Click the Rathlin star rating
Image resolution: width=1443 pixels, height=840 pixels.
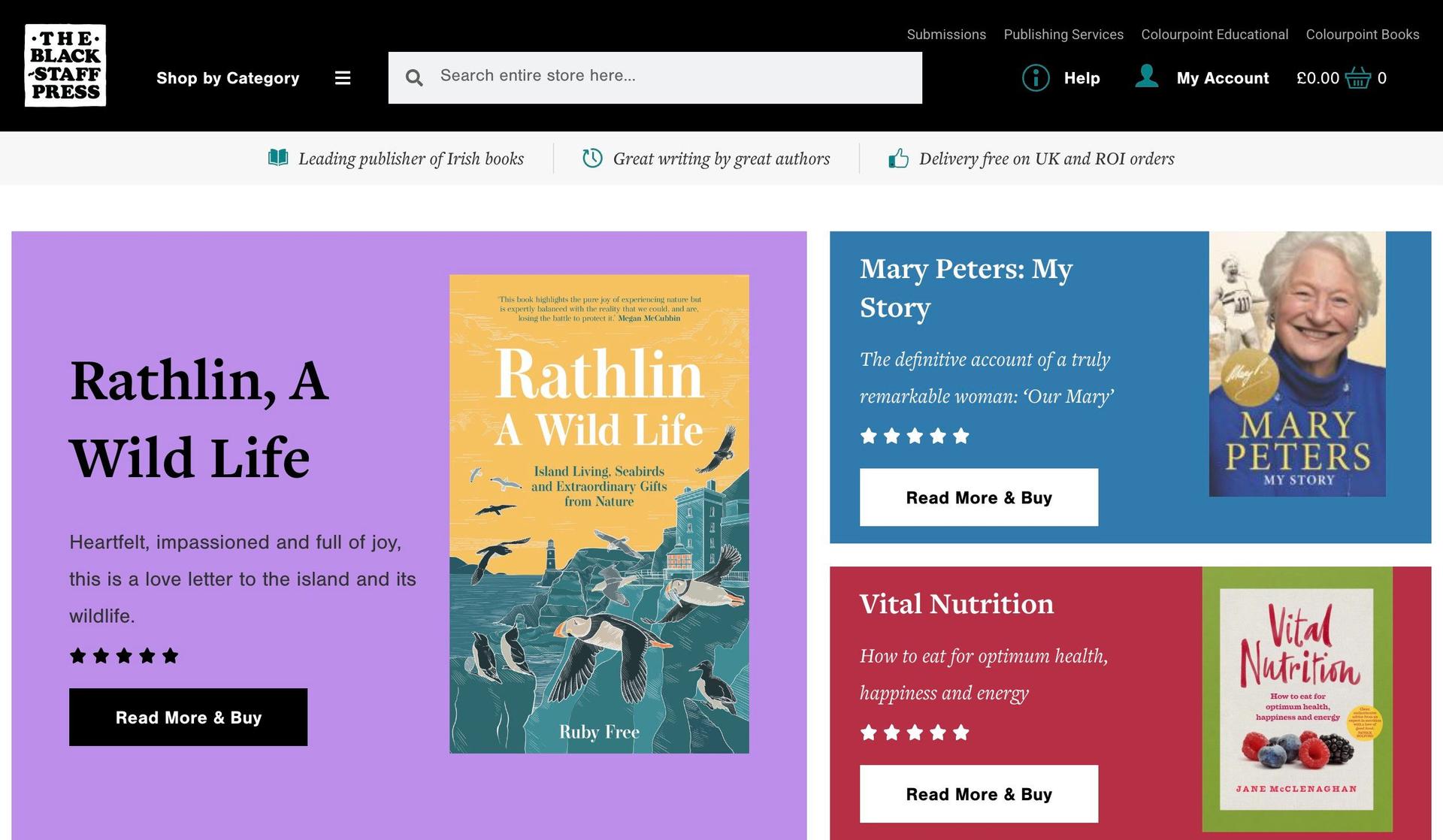(x=124, y=656)
